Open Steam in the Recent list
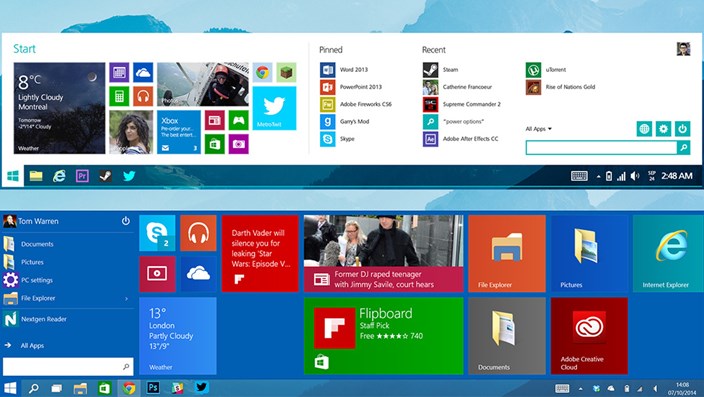This screenshot has width=704, height=397. [440, 70]
